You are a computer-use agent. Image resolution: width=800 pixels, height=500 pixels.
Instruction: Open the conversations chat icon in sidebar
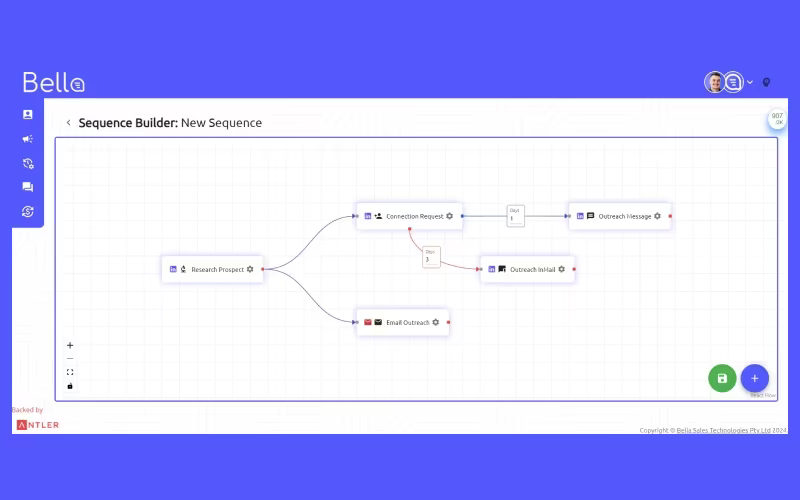pos(28,187)
